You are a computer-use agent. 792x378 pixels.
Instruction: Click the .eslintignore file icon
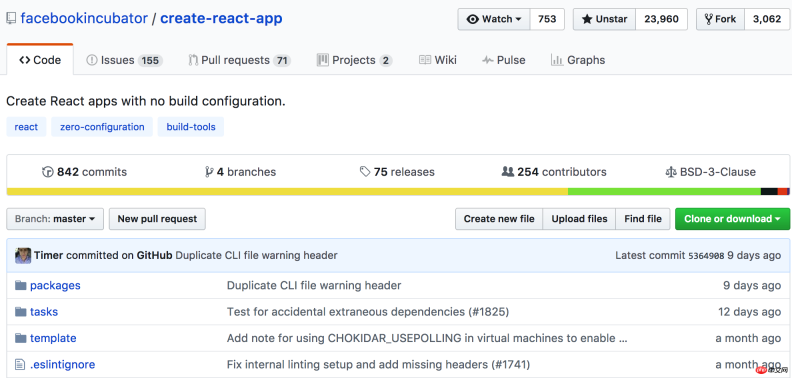coord(20,364)
